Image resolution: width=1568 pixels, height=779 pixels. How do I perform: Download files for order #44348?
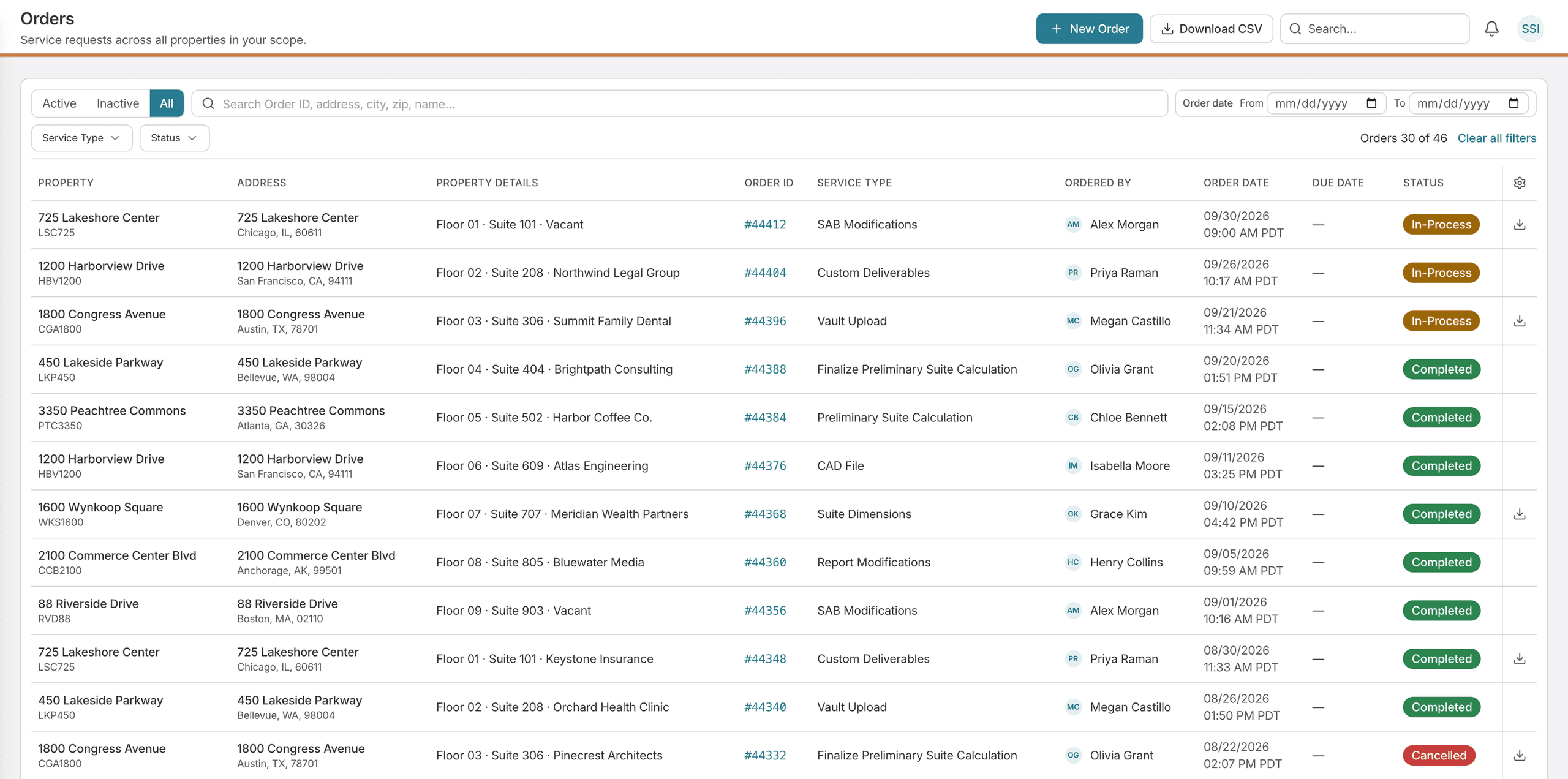point(1520,659)
